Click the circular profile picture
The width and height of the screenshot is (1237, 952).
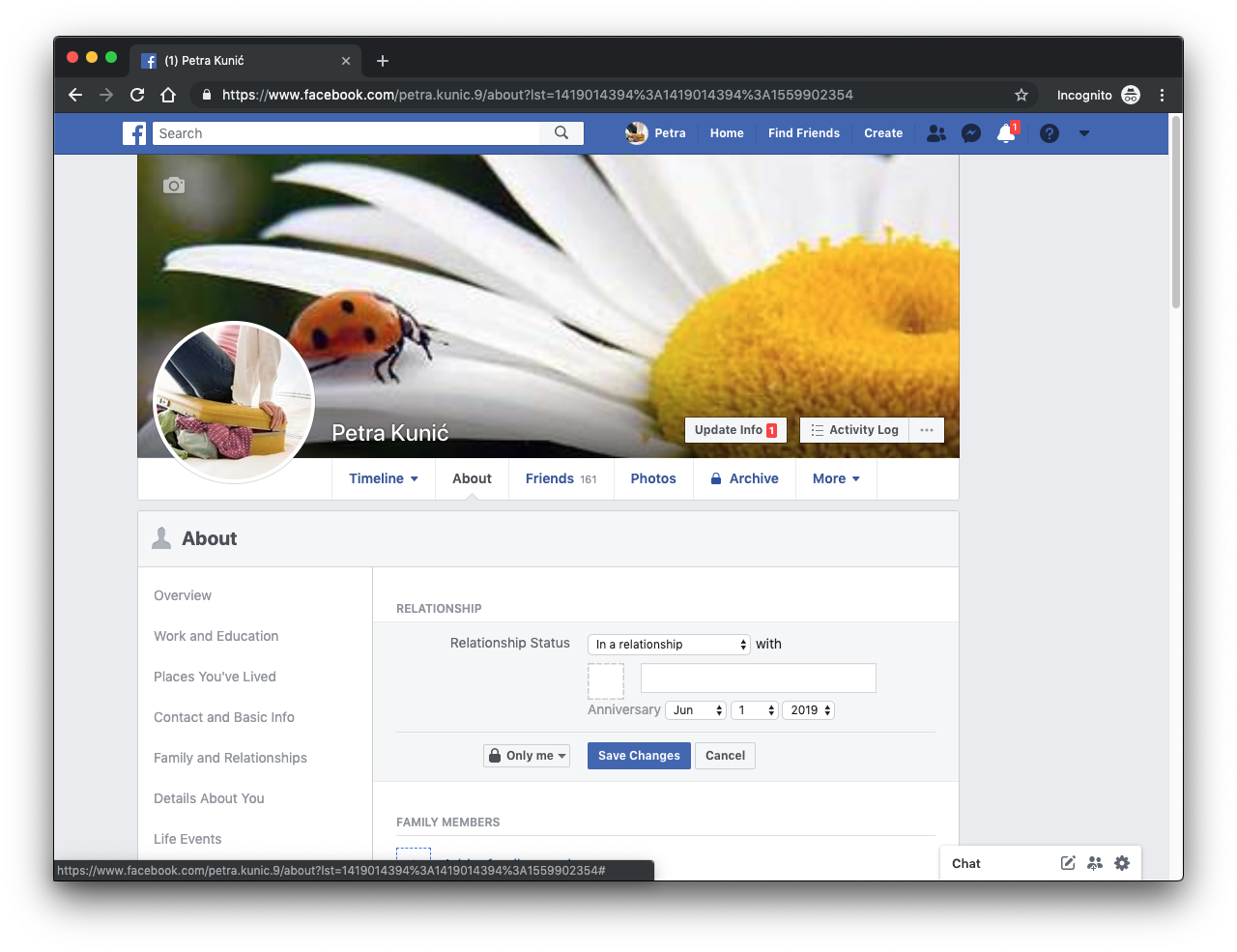coord(234,402)
